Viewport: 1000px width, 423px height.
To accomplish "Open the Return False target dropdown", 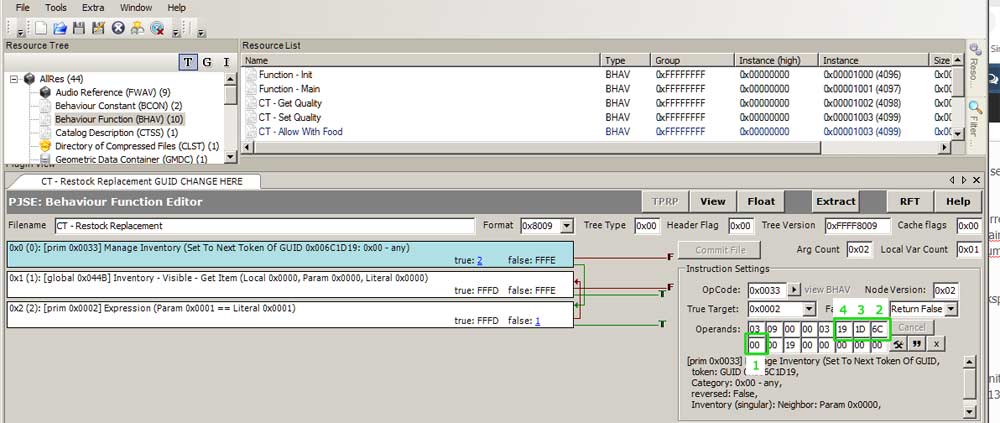I will (x=950, y=309).
